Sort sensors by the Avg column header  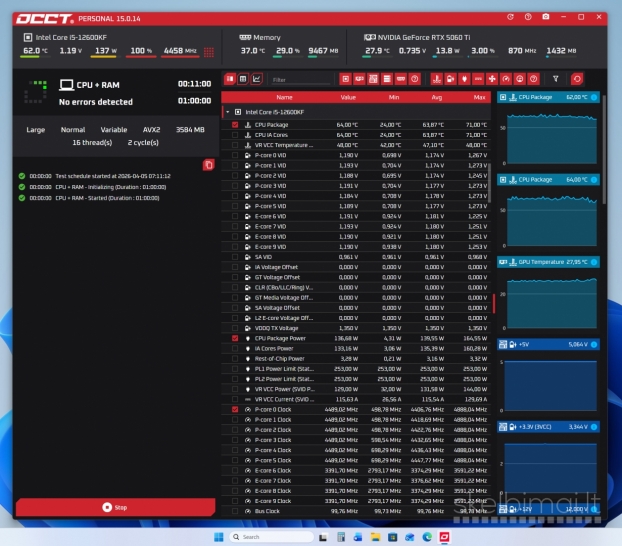(436, 97)
